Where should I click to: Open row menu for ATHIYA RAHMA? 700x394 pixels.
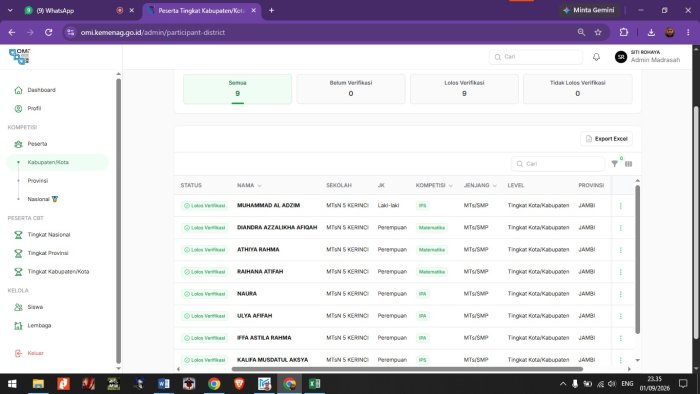621,250
